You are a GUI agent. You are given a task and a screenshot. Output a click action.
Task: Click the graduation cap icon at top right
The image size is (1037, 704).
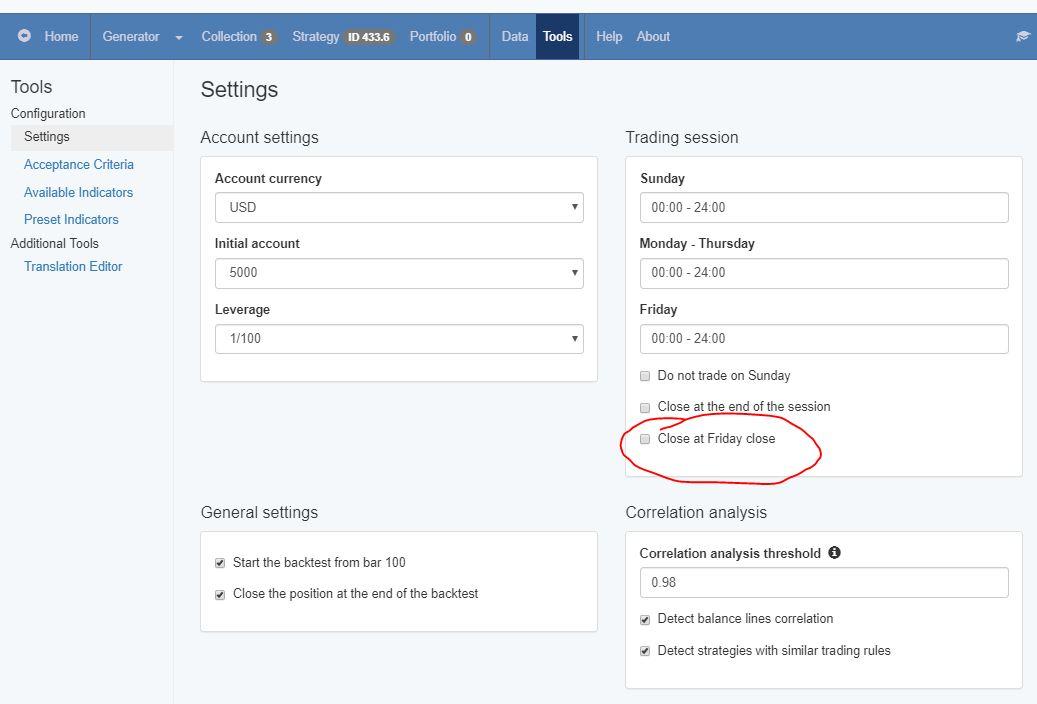point(1022,36)
